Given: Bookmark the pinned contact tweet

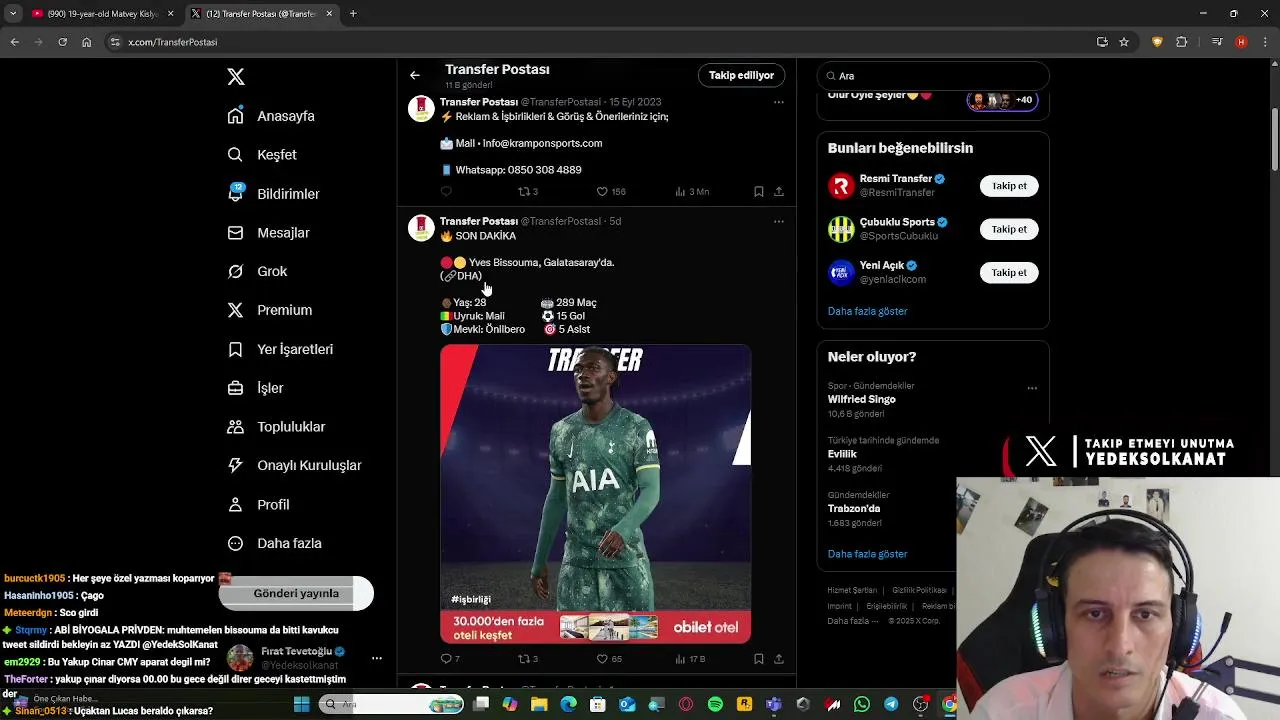Looking at the screenshot, I should 759,191.
